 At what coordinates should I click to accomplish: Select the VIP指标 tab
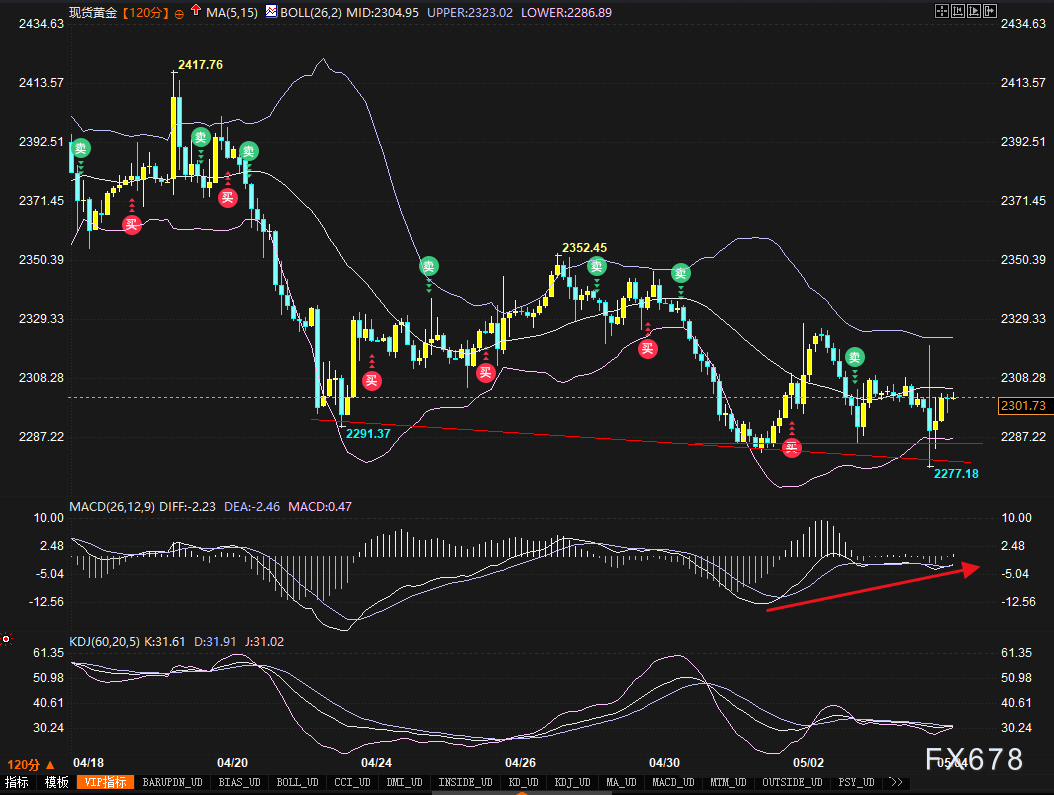click(107, 782)
